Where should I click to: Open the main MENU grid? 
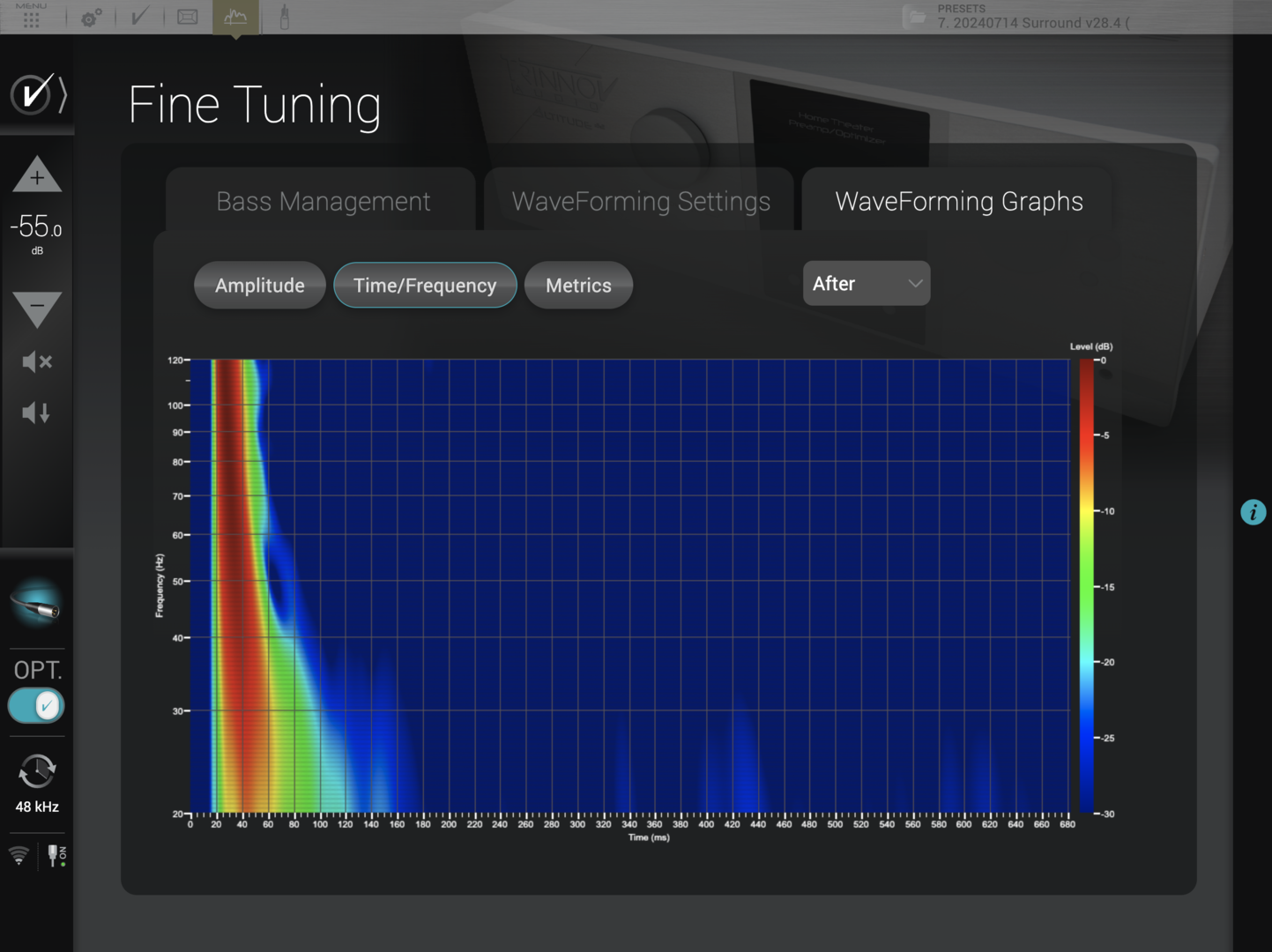[31, 17]
